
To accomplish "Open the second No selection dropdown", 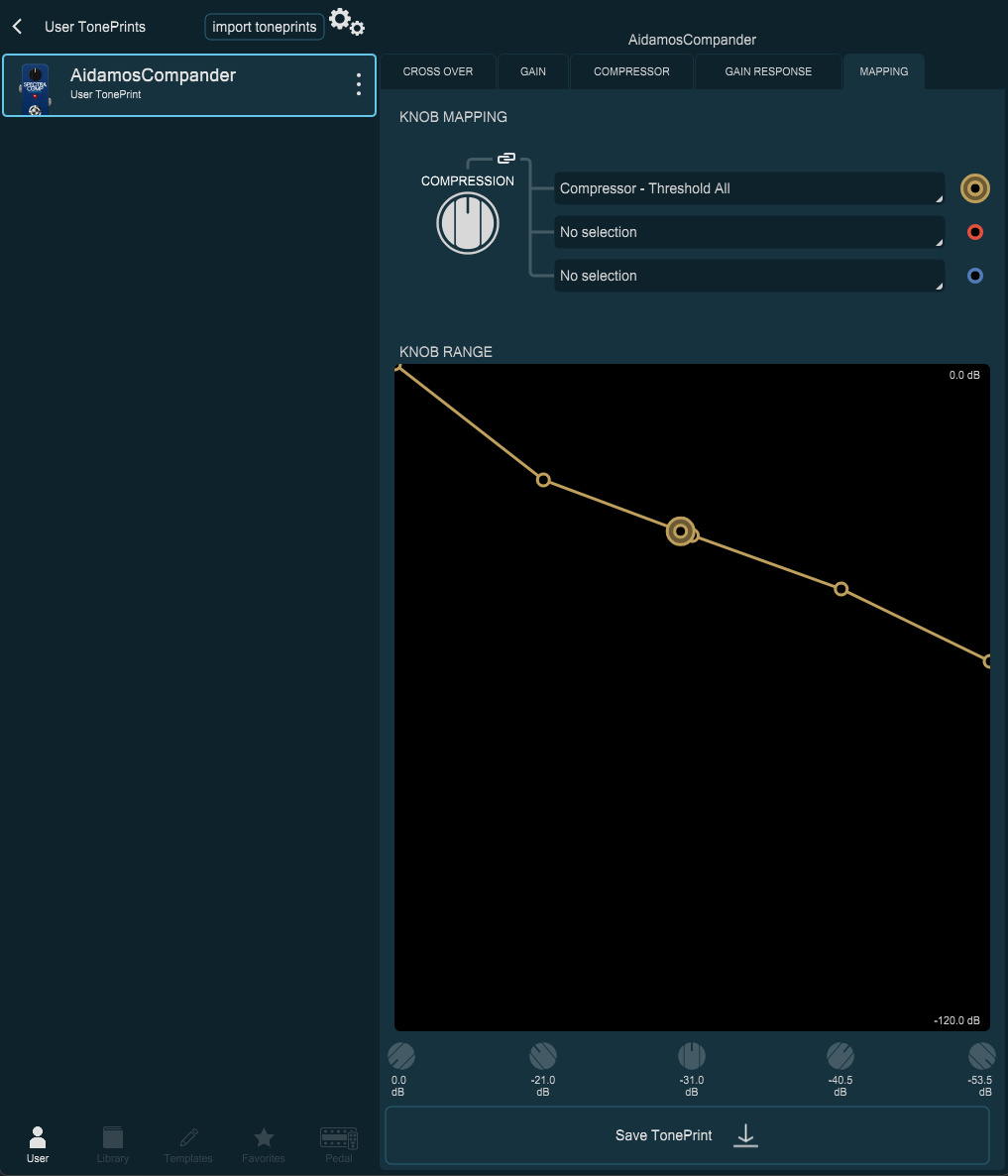I will (x=749, y=232).
